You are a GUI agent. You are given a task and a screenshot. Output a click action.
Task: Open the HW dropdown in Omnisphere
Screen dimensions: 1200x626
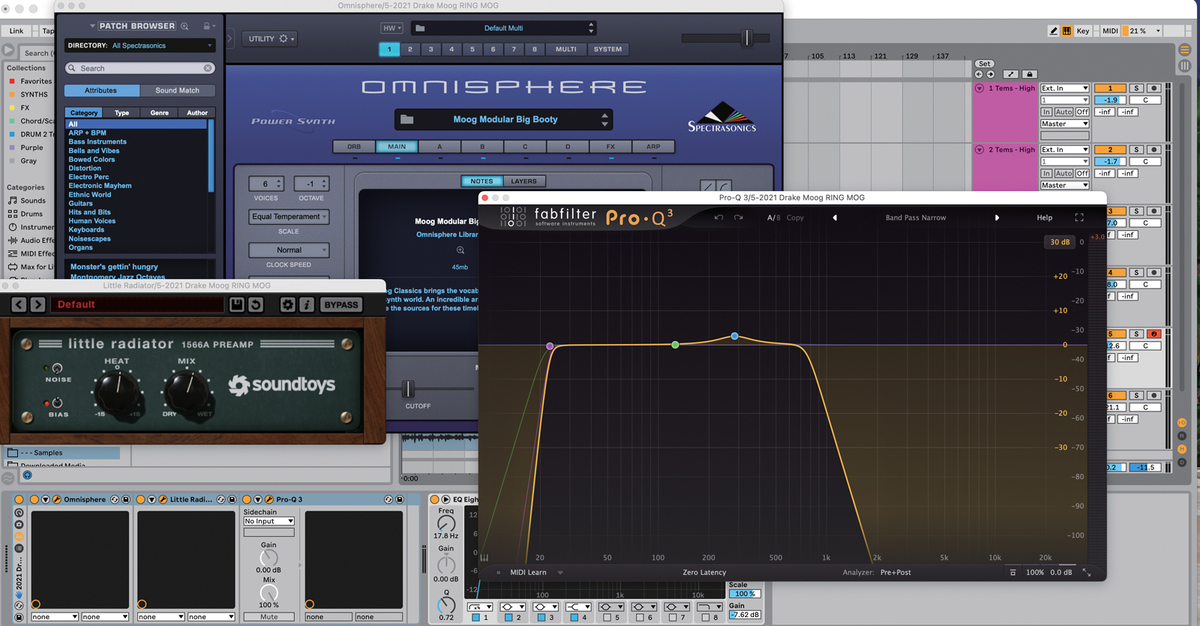click(390, 28)
